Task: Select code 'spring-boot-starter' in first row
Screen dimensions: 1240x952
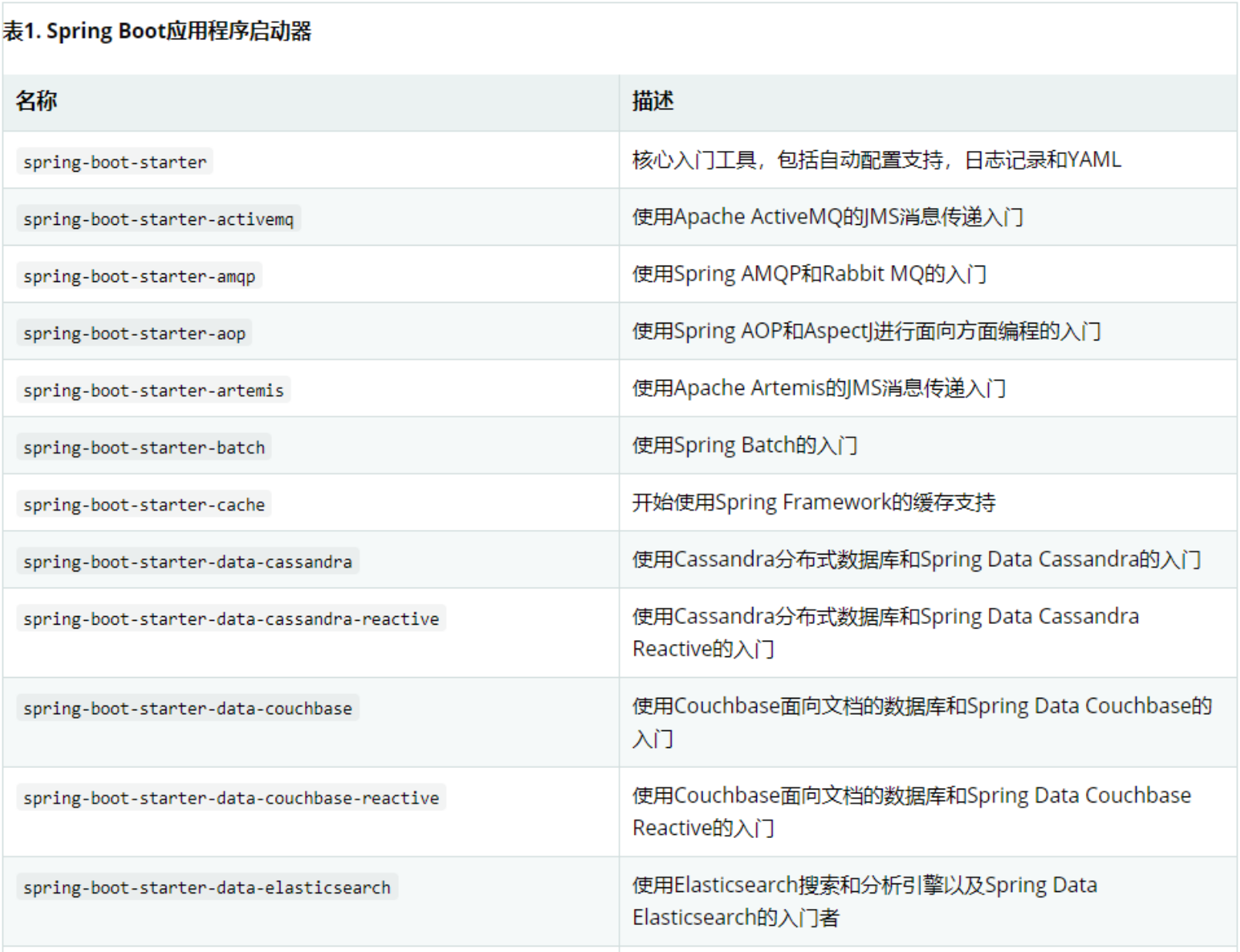Action: coord(115,162)
